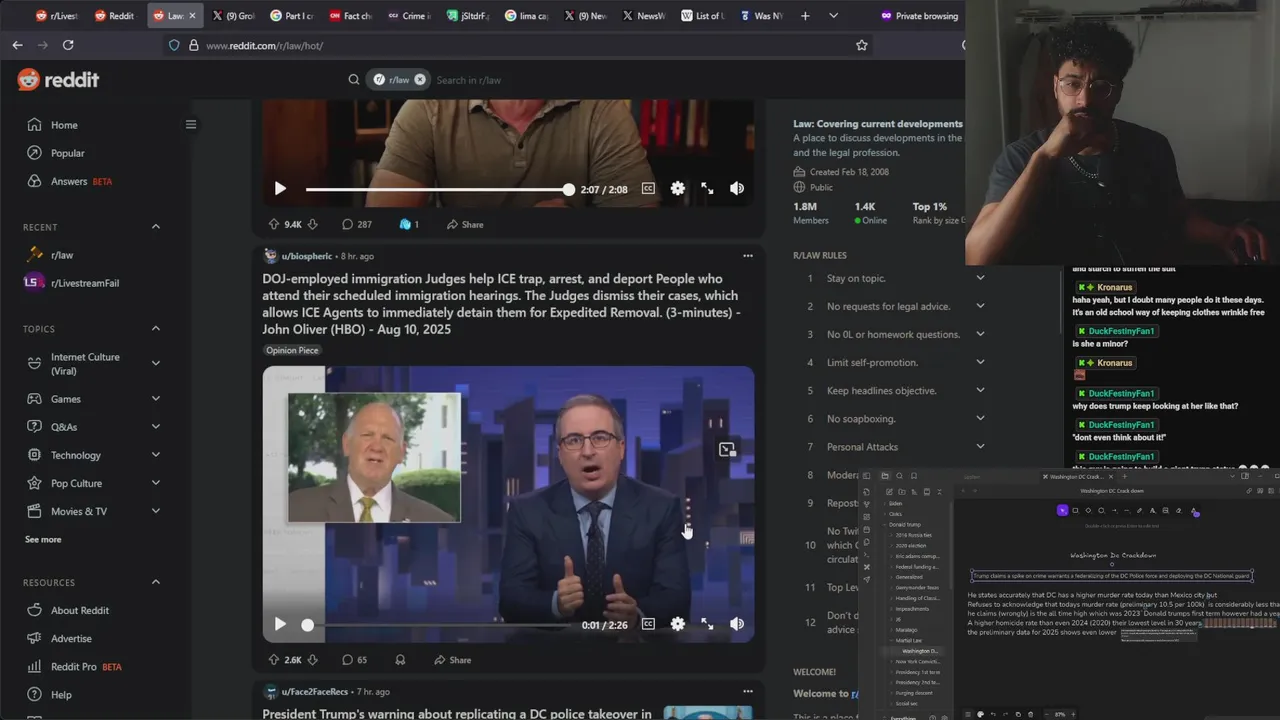This screenshot has height=720, width=1280.
Task: Click See more under Topics
Action: tap(43, 539)
